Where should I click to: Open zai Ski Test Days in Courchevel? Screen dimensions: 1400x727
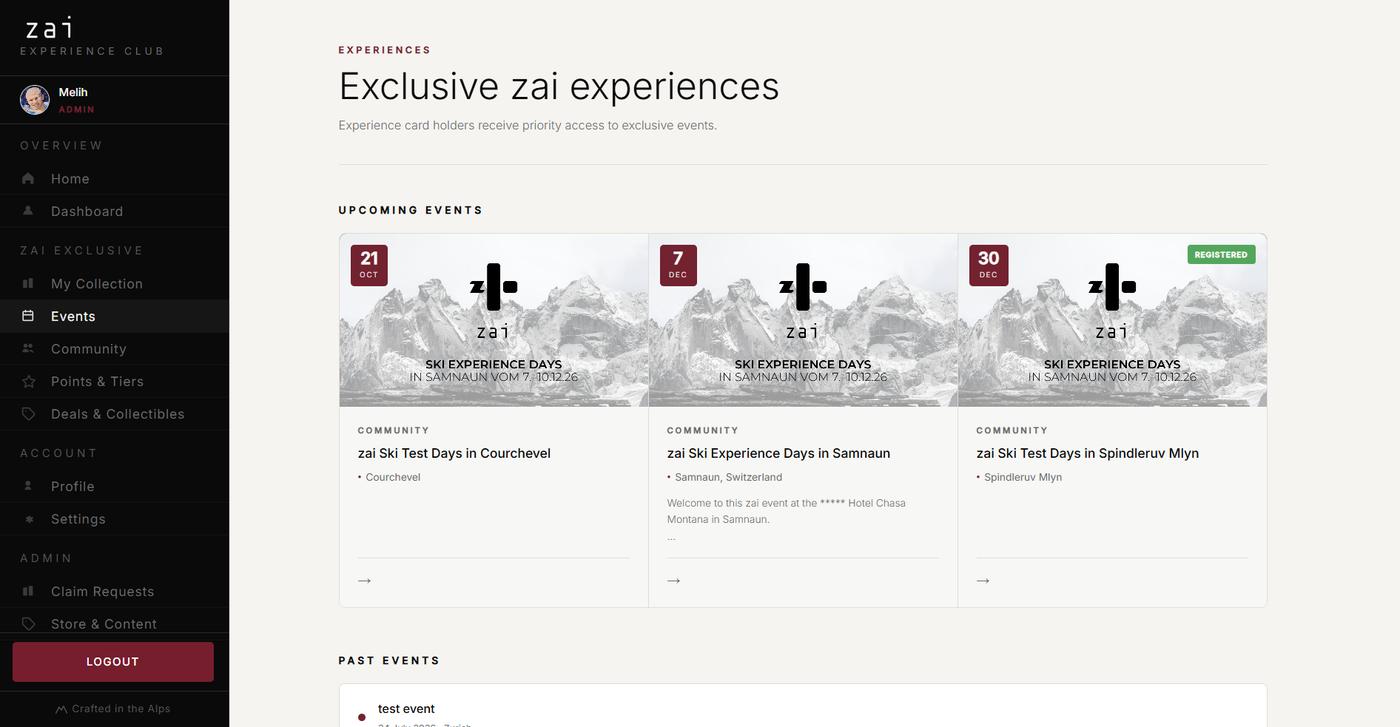click(x=454, y=453)
